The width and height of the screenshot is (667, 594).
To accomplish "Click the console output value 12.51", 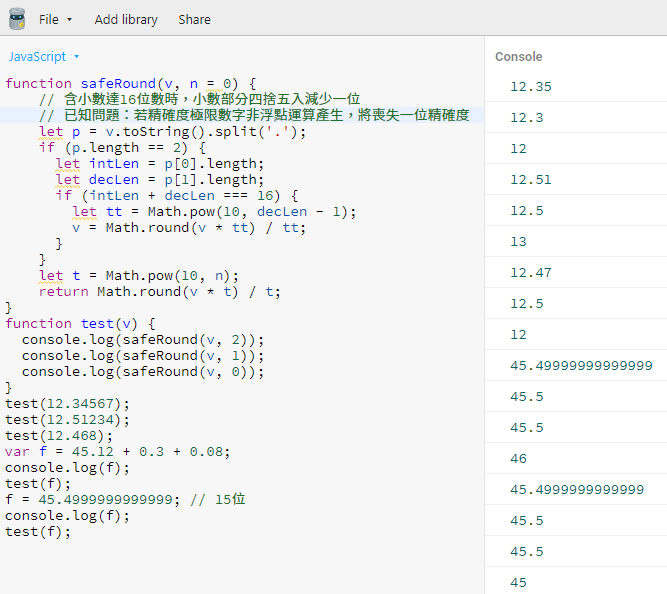I will [x=530, y=180].
